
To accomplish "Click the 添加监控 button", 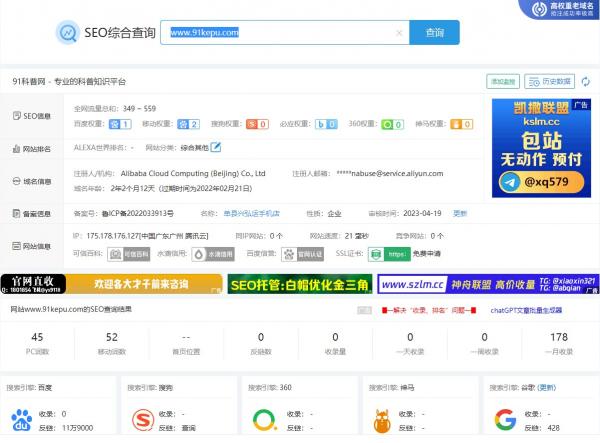I will pos(503,81).
